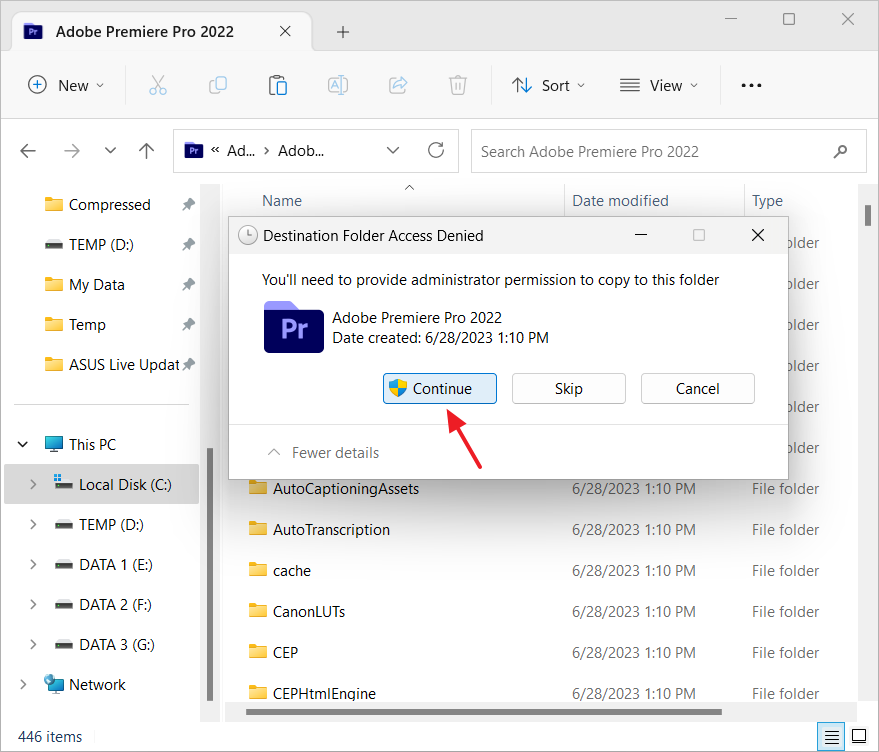This screenshot has height=752, width=879.
Task: Open the View menu
Action: (x=658, y=85)
